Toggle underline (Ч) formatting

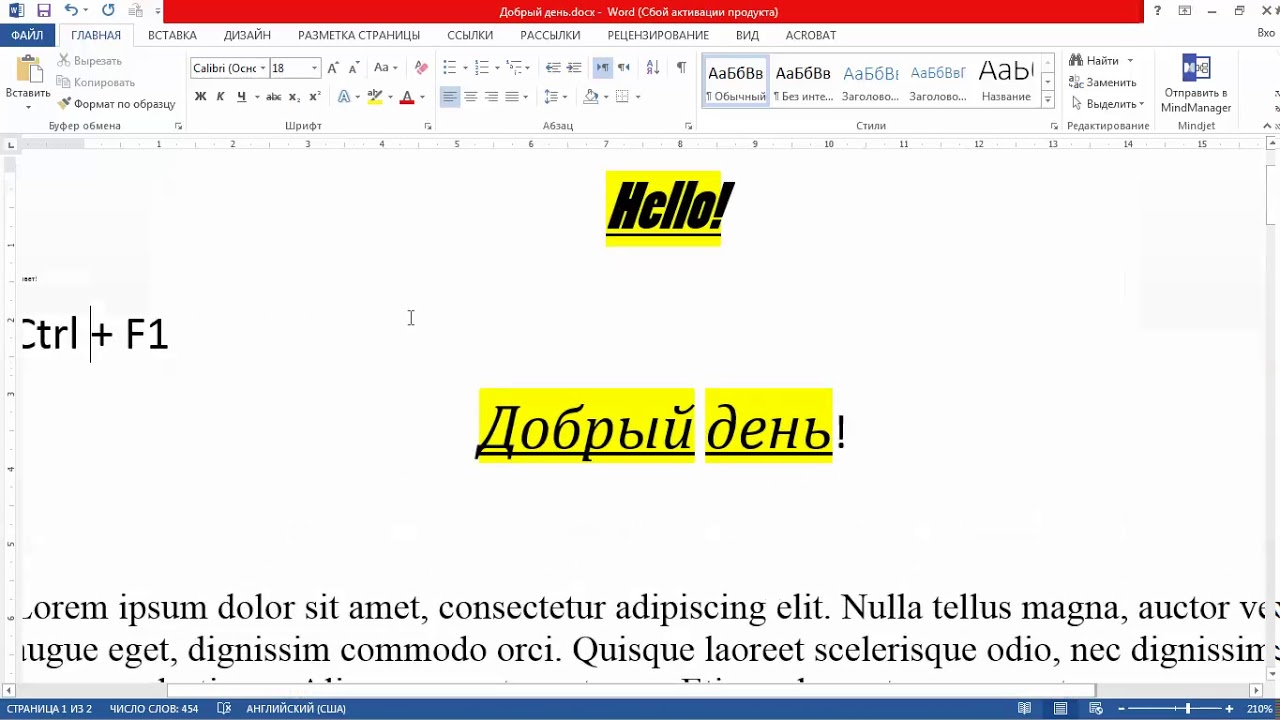coord(241,97)
